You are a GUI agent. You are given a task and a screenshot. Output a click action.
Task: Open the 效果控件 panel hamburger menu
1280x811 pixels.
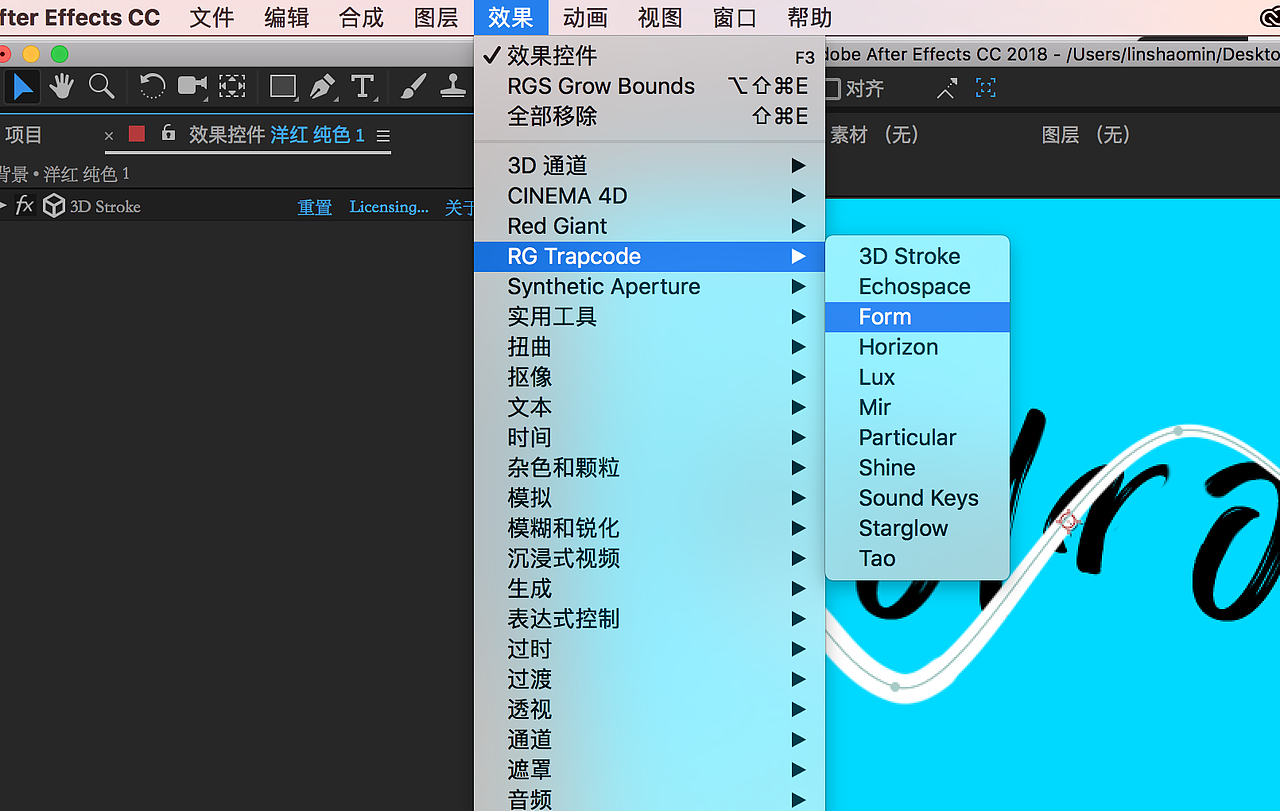click(383, 135)
